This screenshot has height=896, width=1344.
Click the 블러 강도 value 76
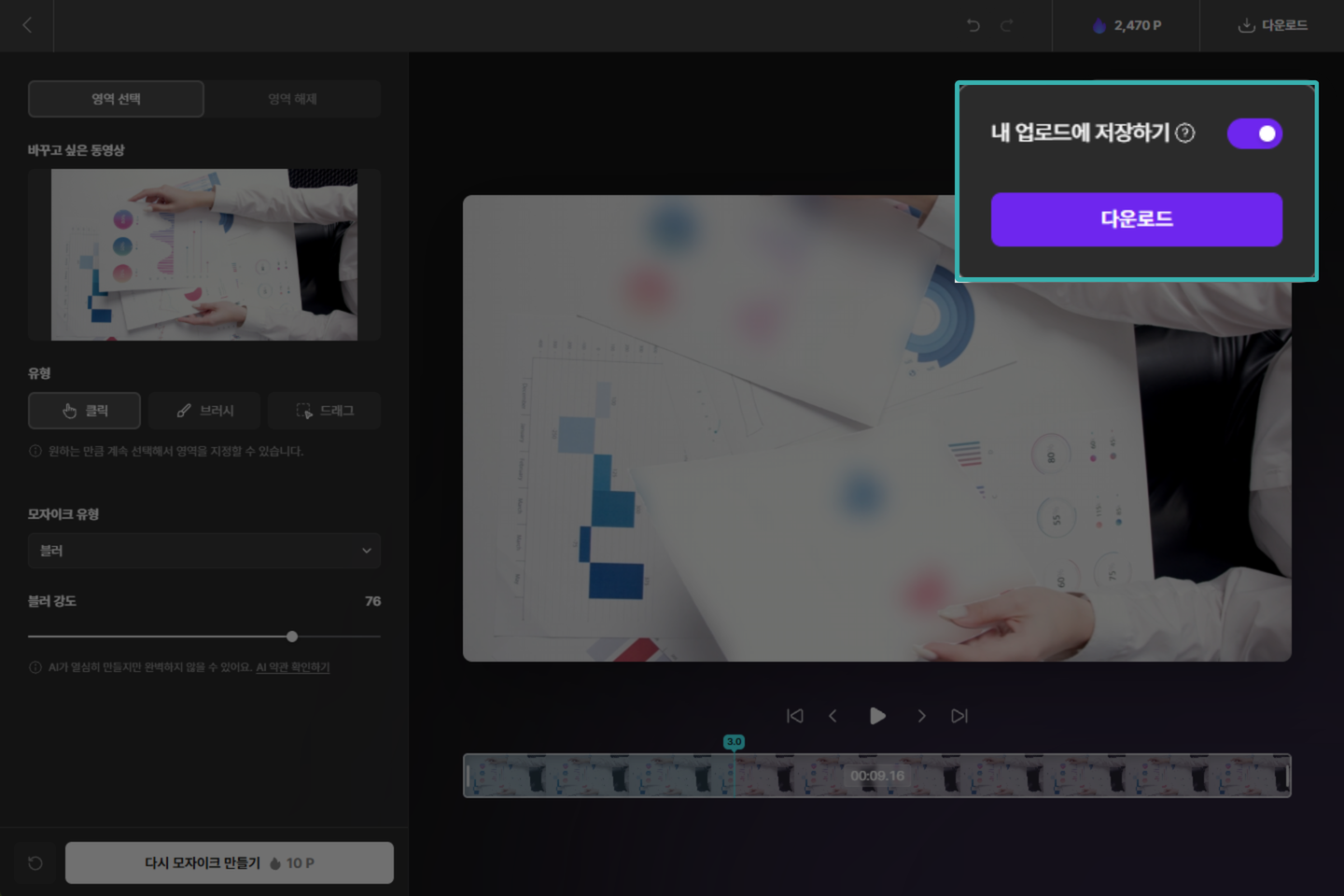pos(372,601)
